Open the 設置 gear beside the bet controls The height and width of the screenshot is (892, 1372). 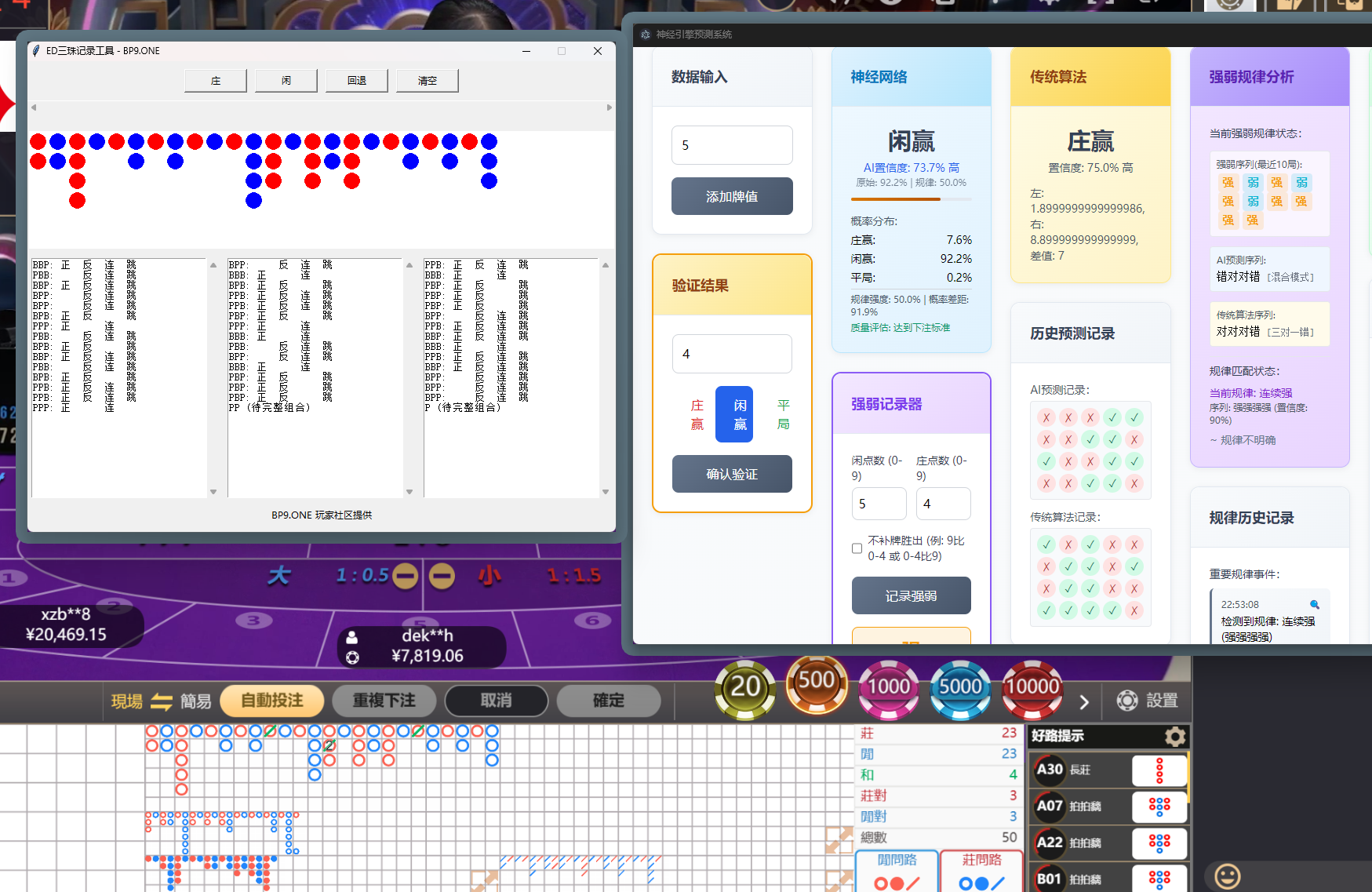1127,701
